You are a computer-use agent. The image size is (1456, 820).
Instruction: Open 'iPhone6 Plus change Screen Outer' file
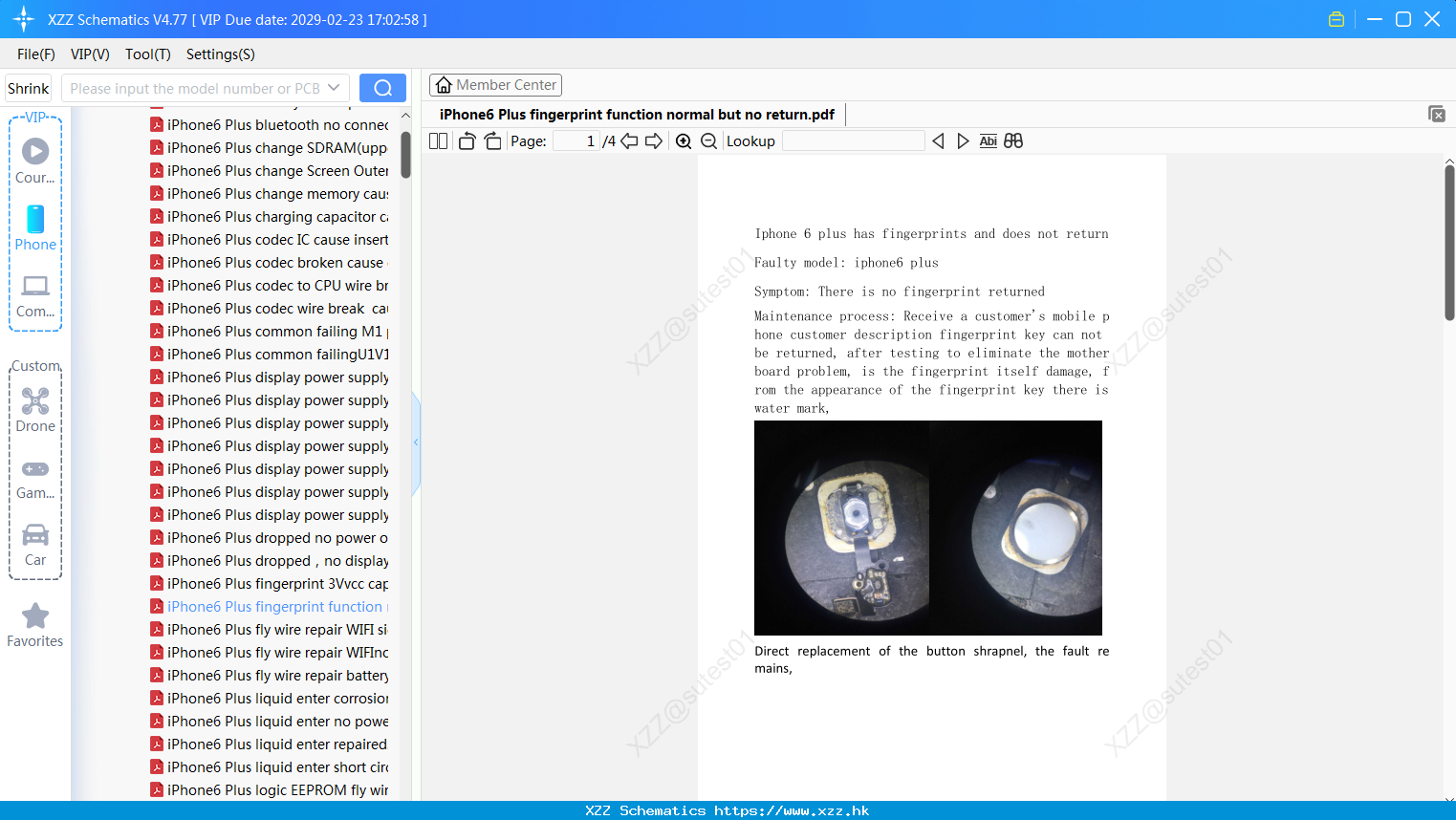click(270, 171)
